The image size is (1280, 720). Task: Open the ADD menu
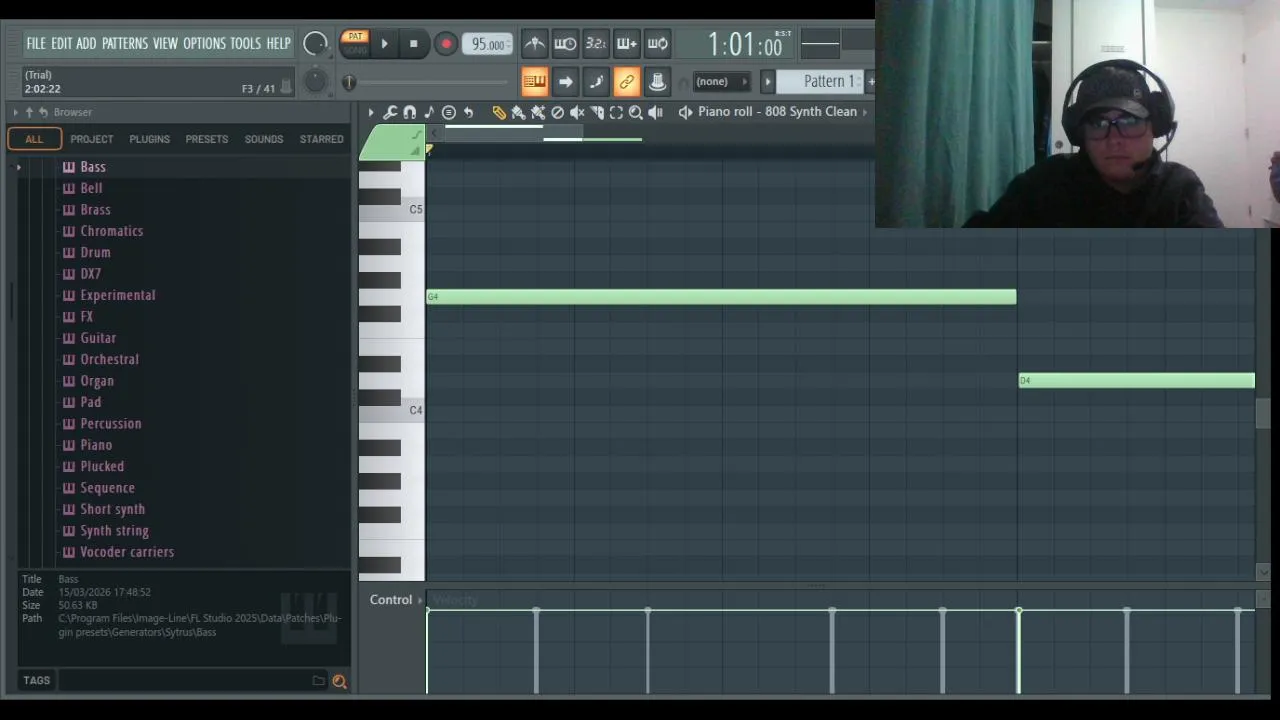(86, 43)
